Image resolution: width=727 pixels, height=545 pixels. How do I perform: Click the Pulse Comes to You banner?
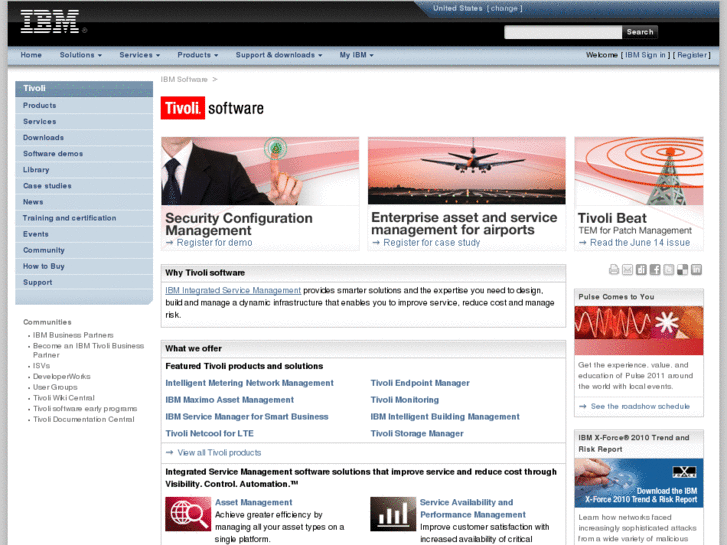[x=639, y=331]
